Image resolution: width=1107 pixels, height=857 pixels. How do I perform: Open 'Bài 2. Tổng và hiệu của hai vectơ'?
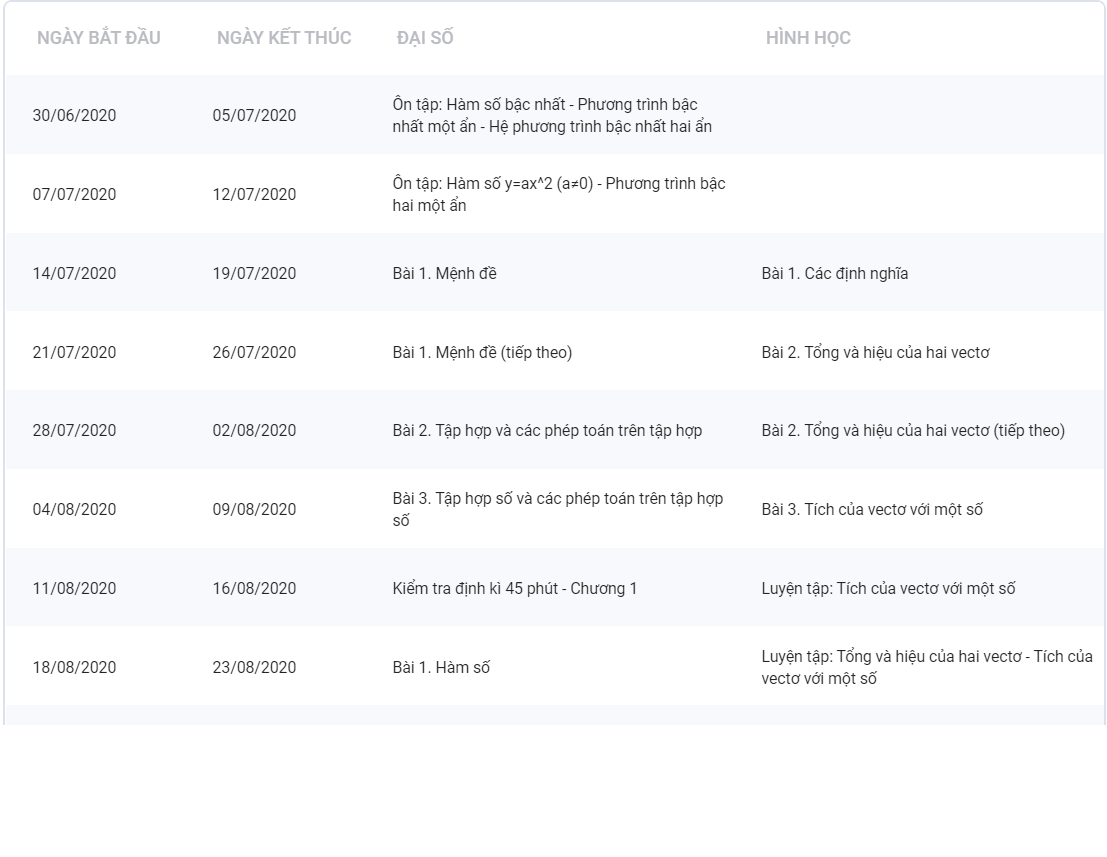tap(875, 352)
